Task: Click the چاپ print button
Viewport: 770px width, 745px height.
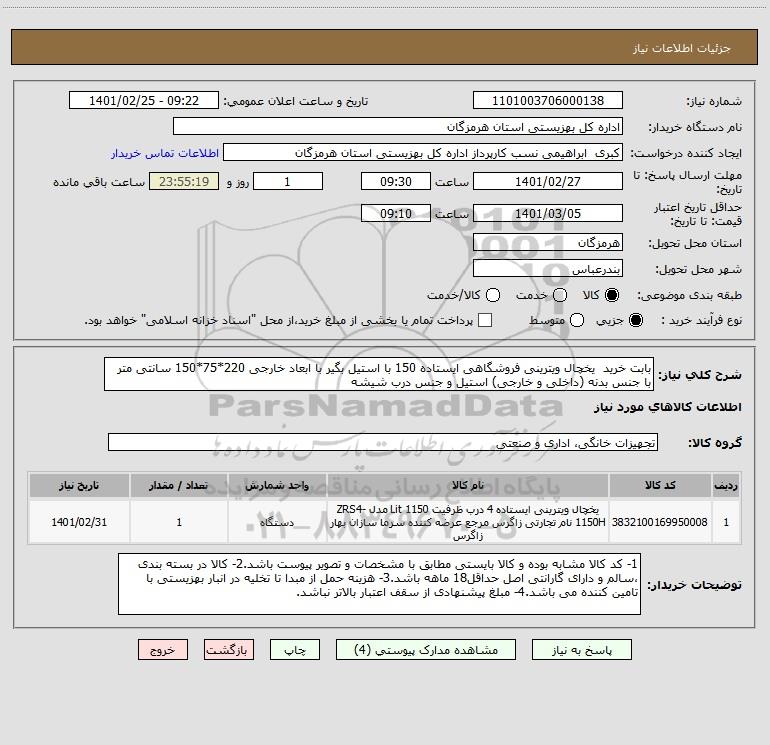Action: [x=295, y=650]
